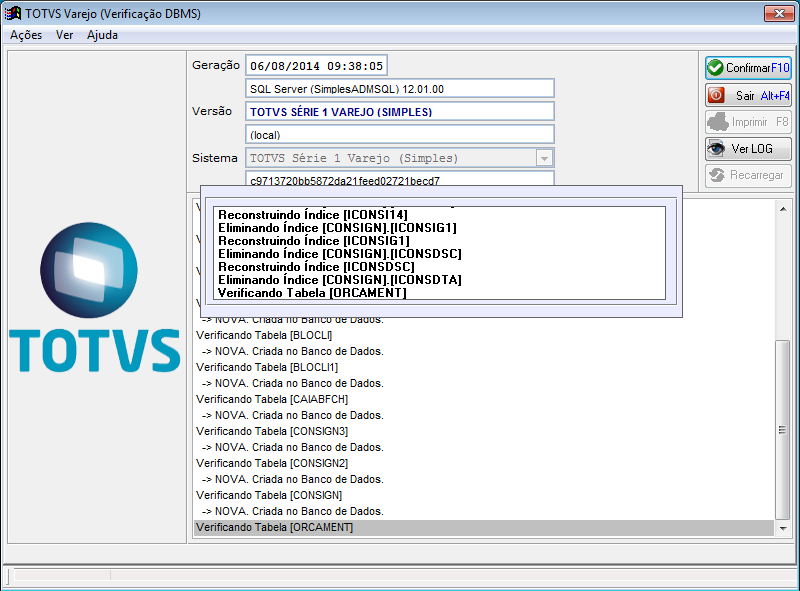Viewport: 800px width, 591px height.
Task: Click the refresh icon on Recarregar
Action: click(x=717, y=175)
